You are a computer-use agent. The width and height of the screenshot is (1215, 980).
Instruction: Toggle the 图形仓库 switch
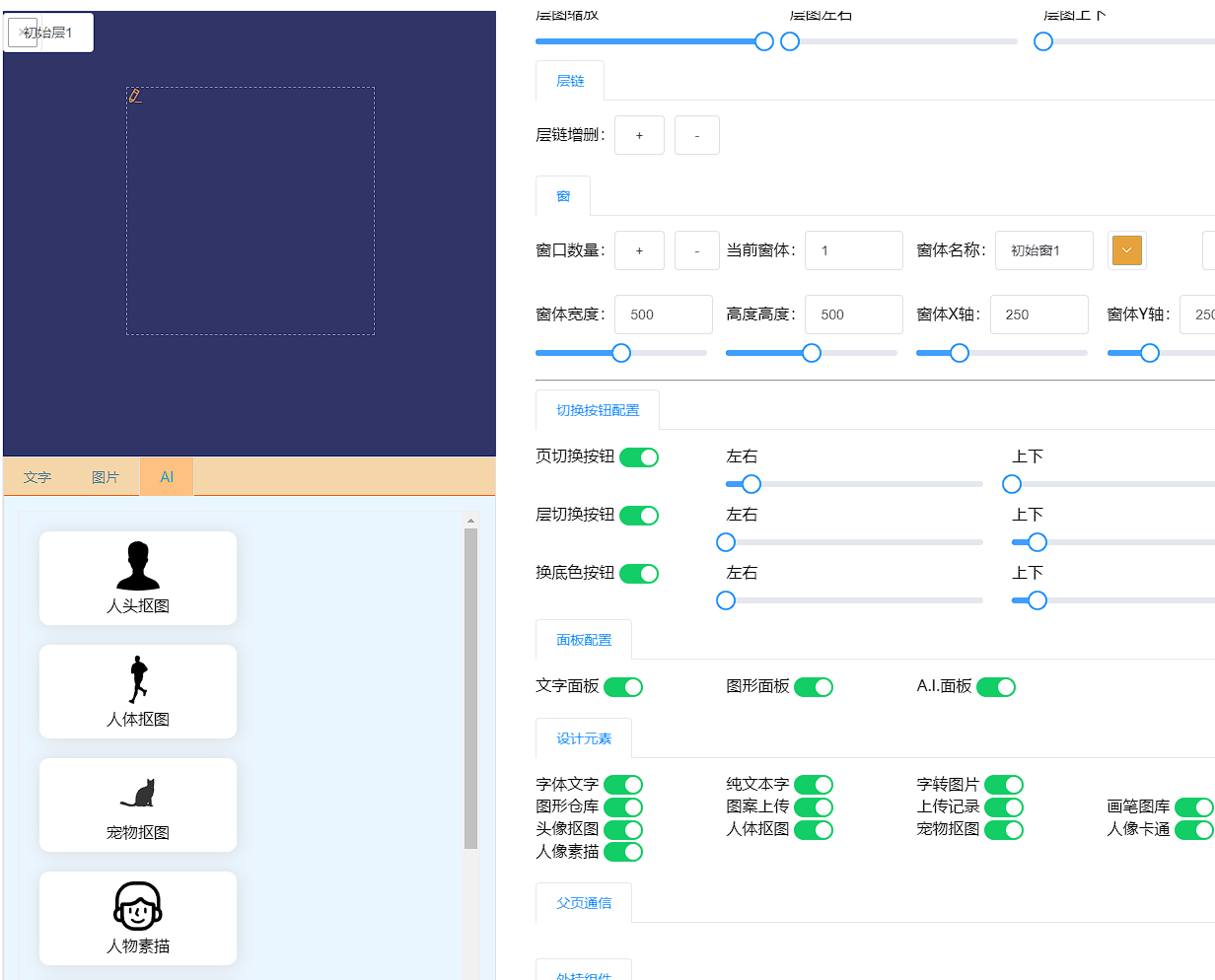click(x=623, y=807)
